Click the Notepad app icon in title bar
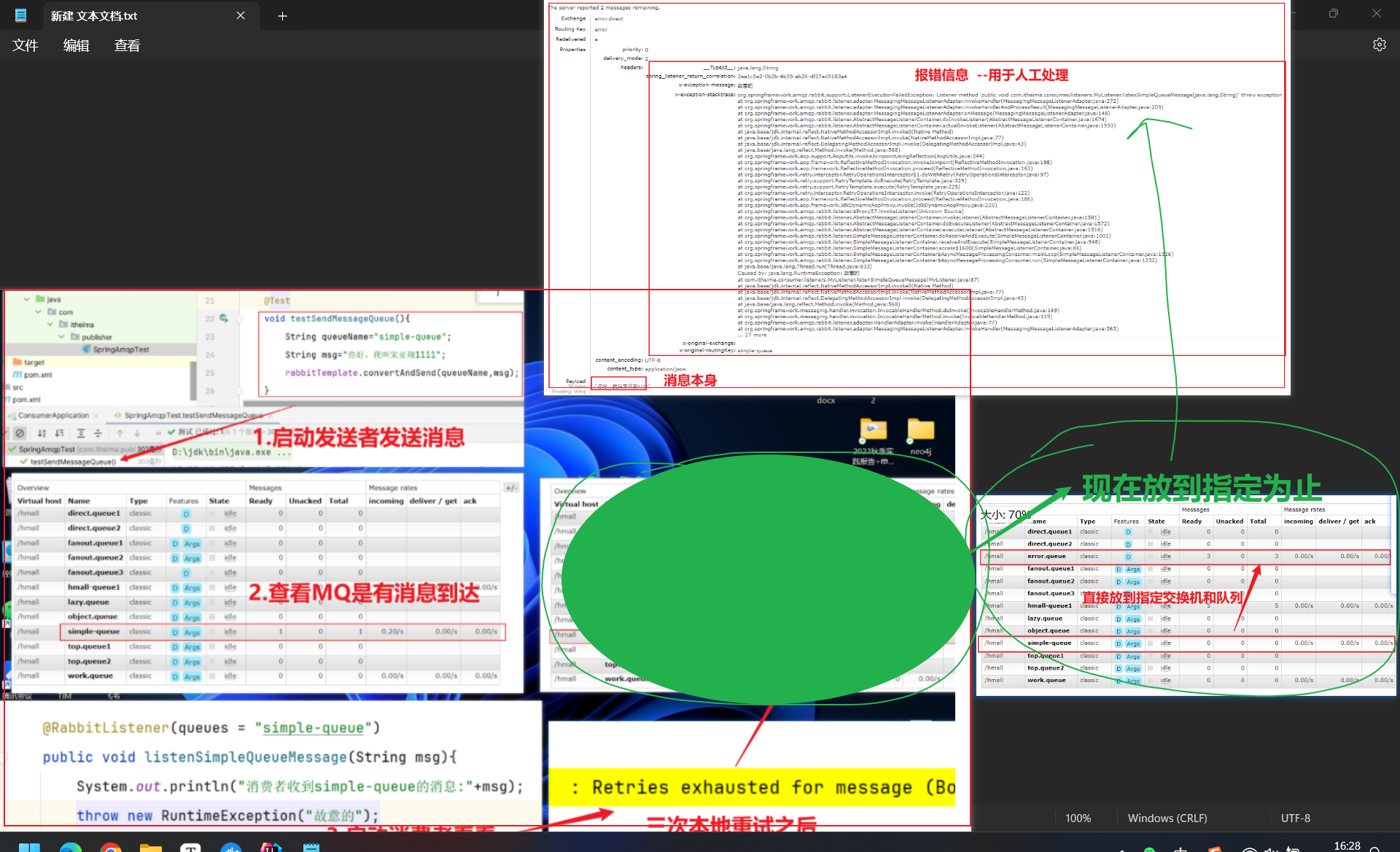The height and width of the screenshot is (852, 1400). tap(20, 15)
